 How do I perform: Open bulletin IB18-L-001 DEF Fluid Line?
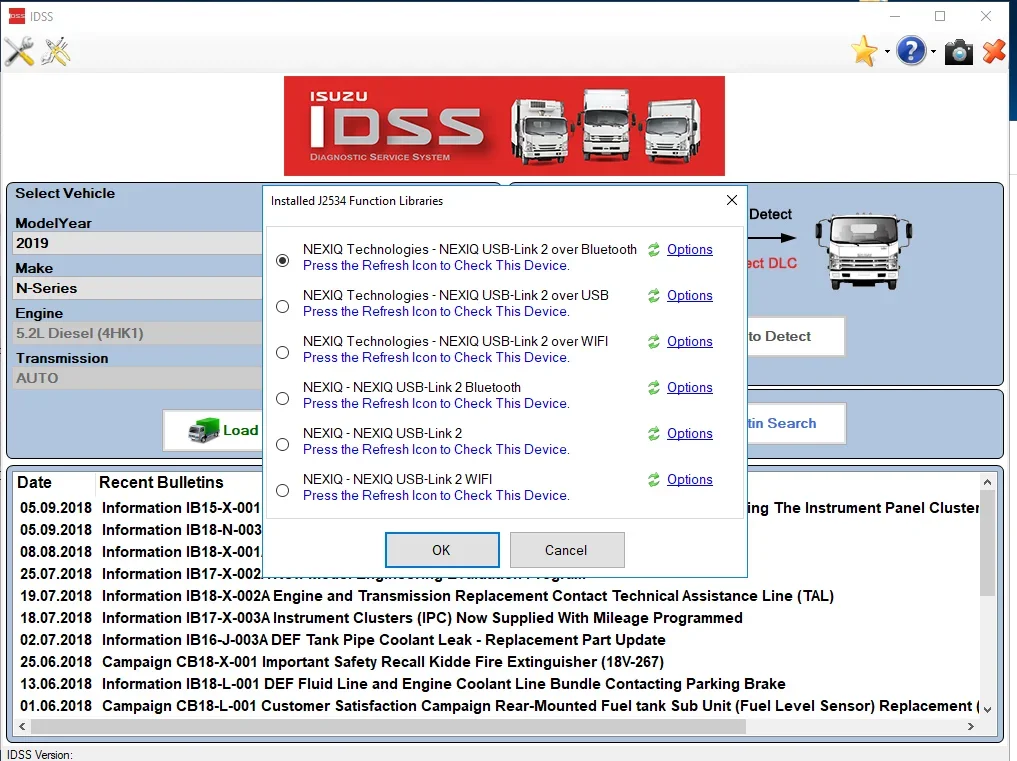[x=402, y=684]
